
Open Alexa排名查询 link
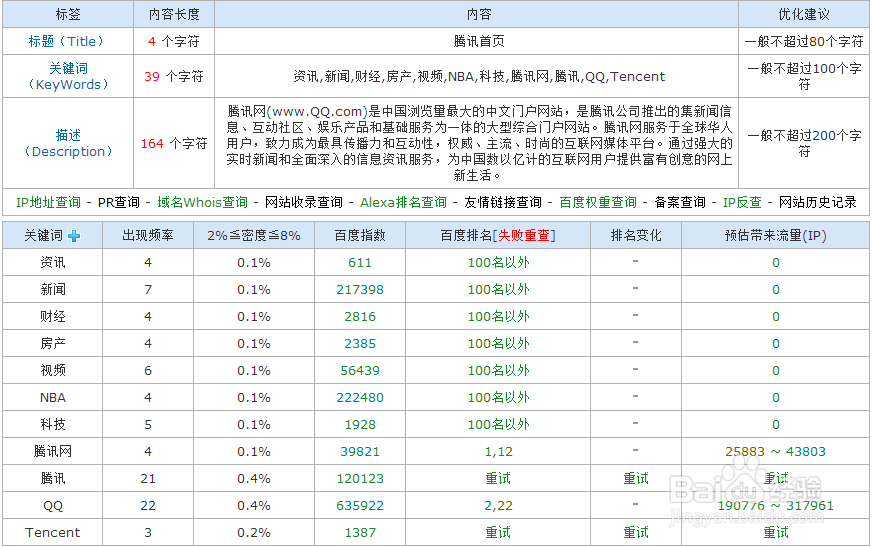click(x=403, y=202)
